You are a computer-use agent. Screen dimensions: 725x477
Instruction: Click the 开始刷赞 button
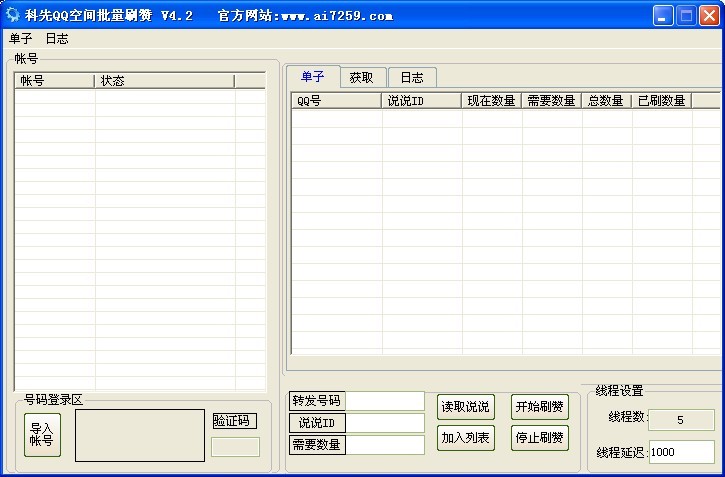pos(539,407)
